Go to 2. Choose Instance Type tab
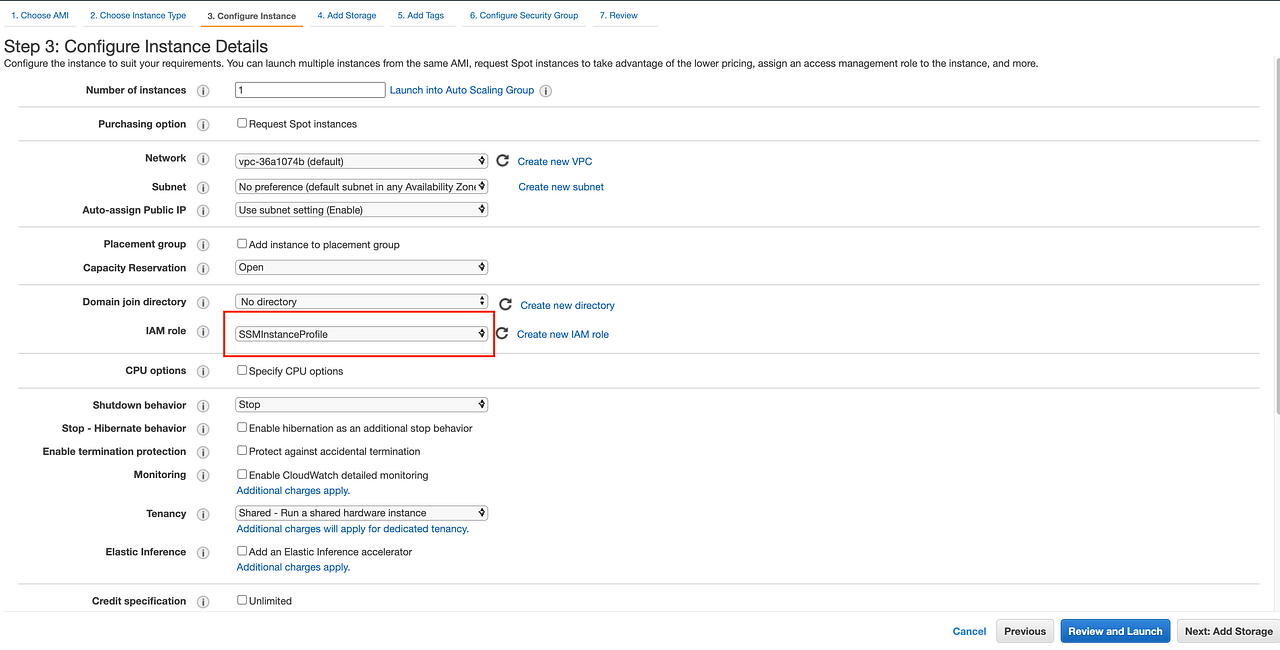 [138, 15]
